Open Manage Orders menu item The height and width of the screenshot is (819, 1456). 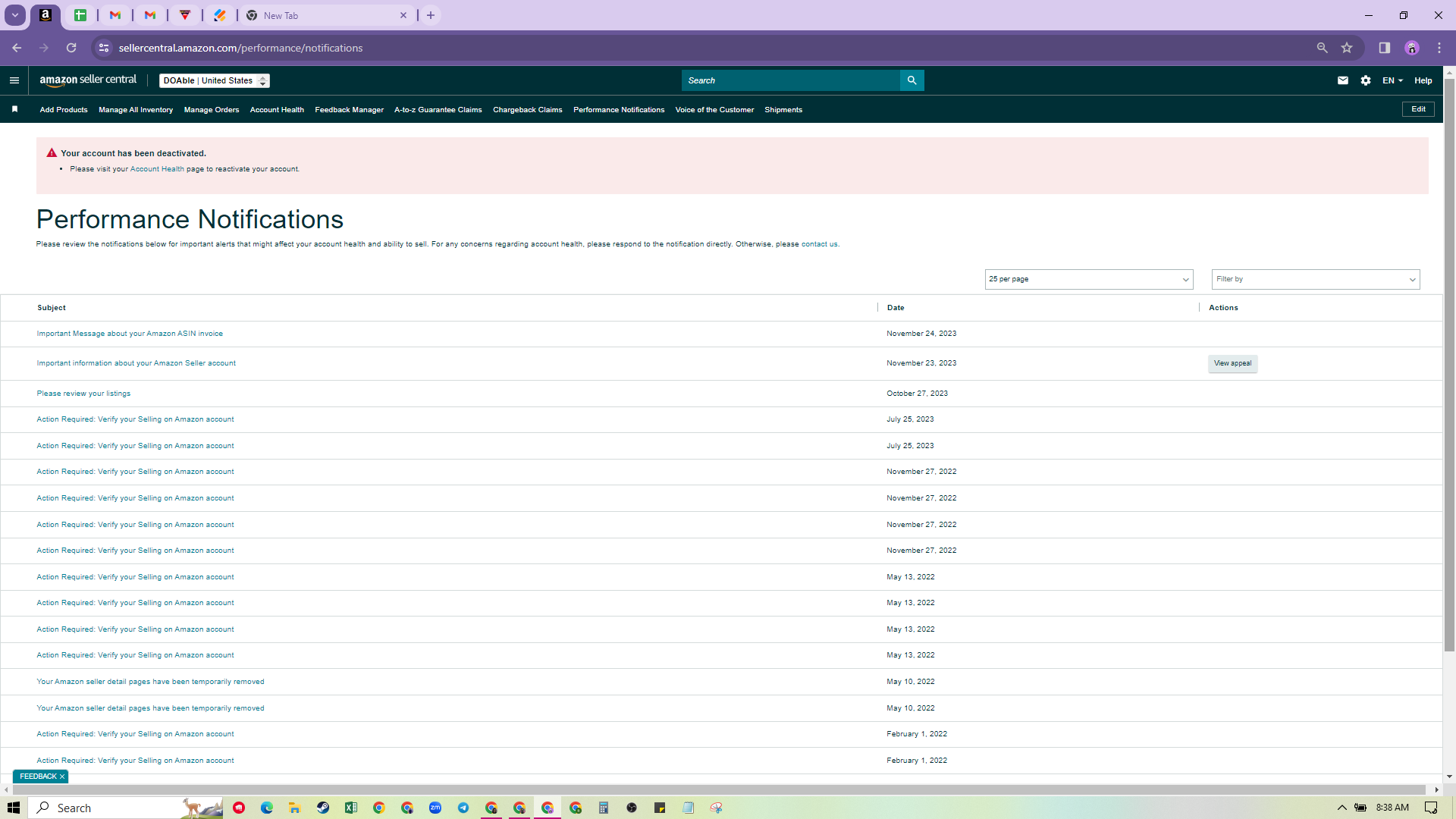pyautogui.click(x=212, y=110)
